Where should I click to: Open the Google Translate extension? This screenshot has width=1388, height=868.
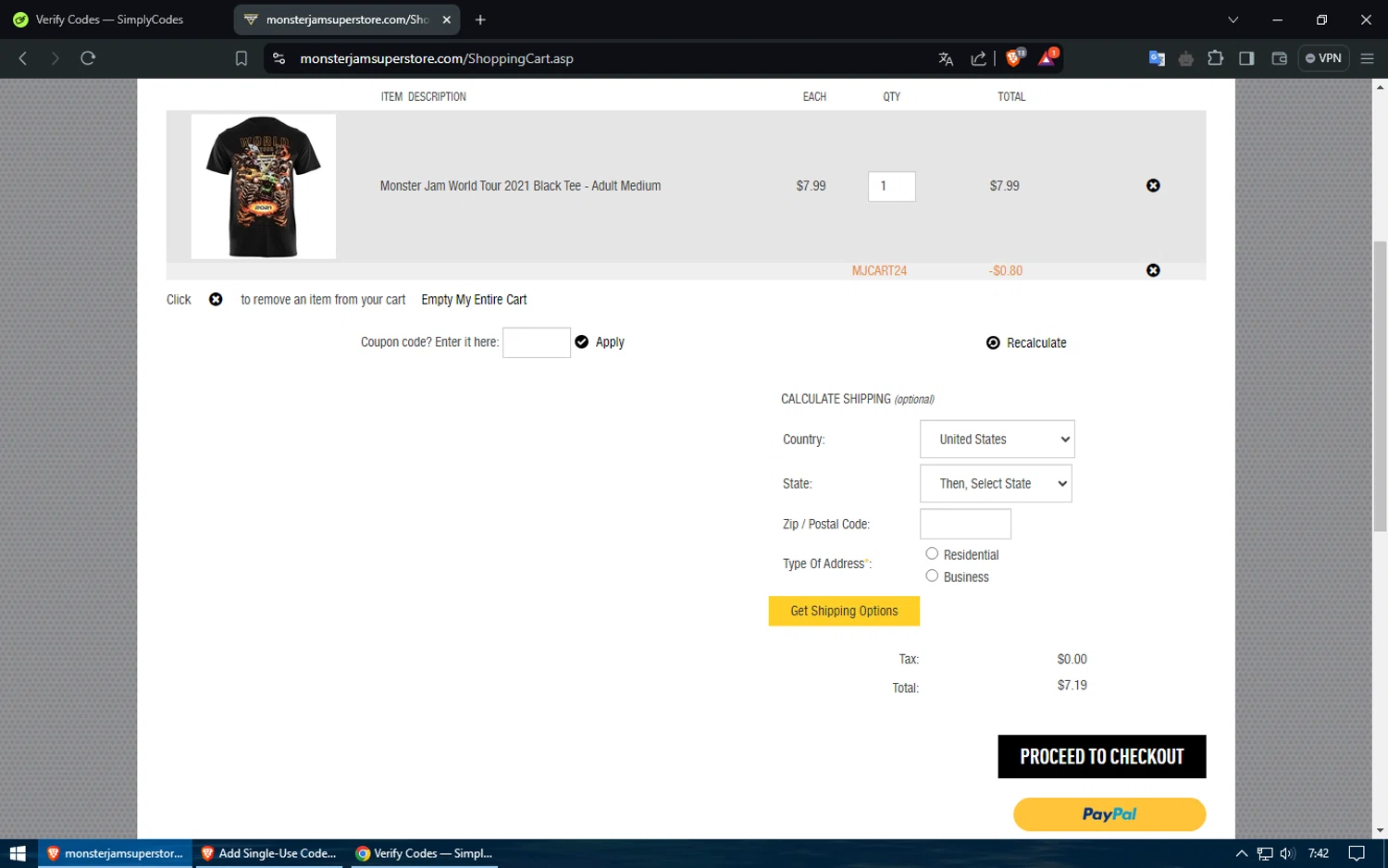coord(1157,58)
